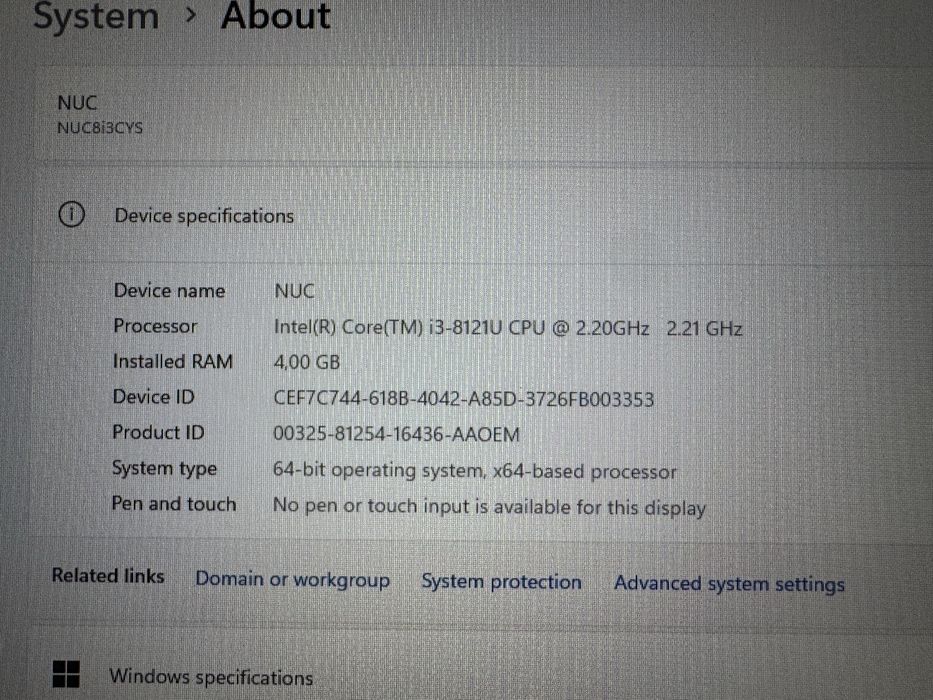This screenshot has height=700, width=933.
Task: Select the Intel(R) Core(TM) i3-8121U processor text
Action: pos(508,328)
